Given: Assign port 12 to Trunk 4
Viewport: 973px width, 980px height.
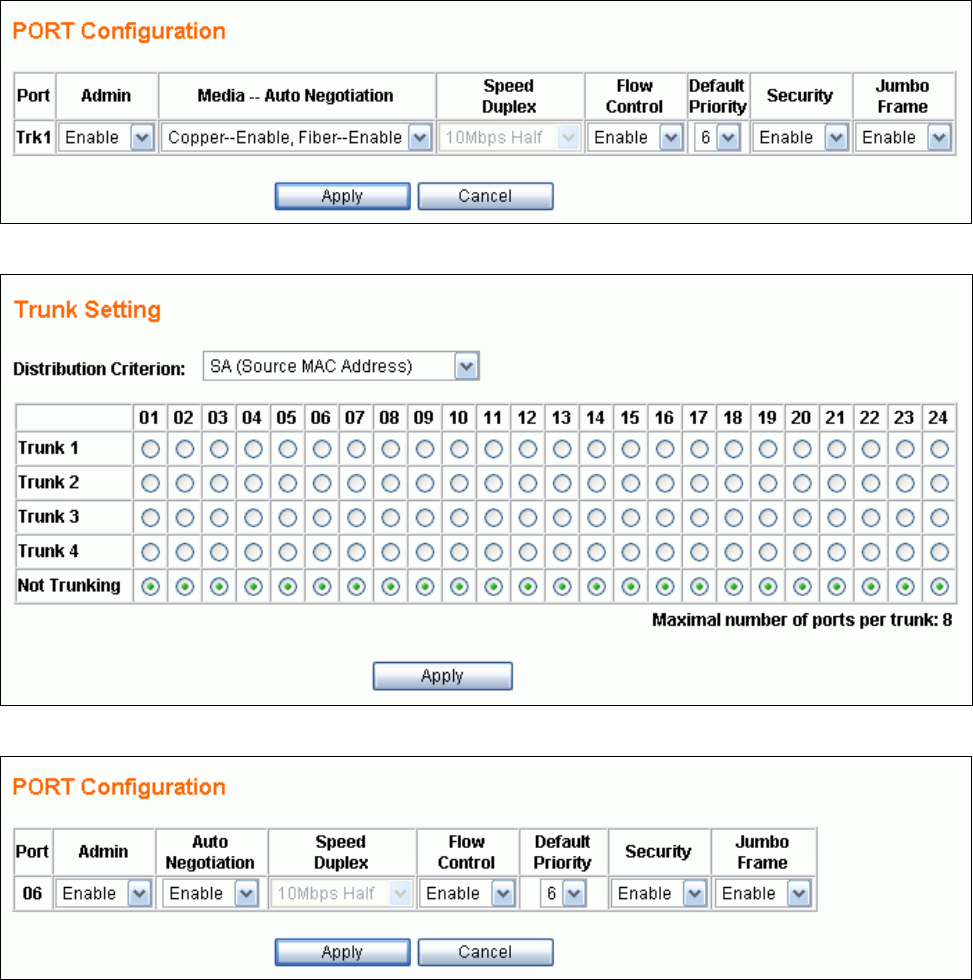Looking at the screenshot, I should pos(528,552).
